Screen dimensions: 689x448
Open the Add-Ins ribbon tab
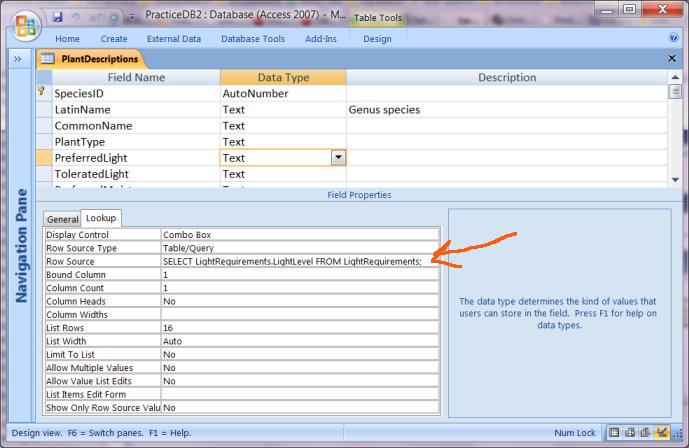[321, 39]
